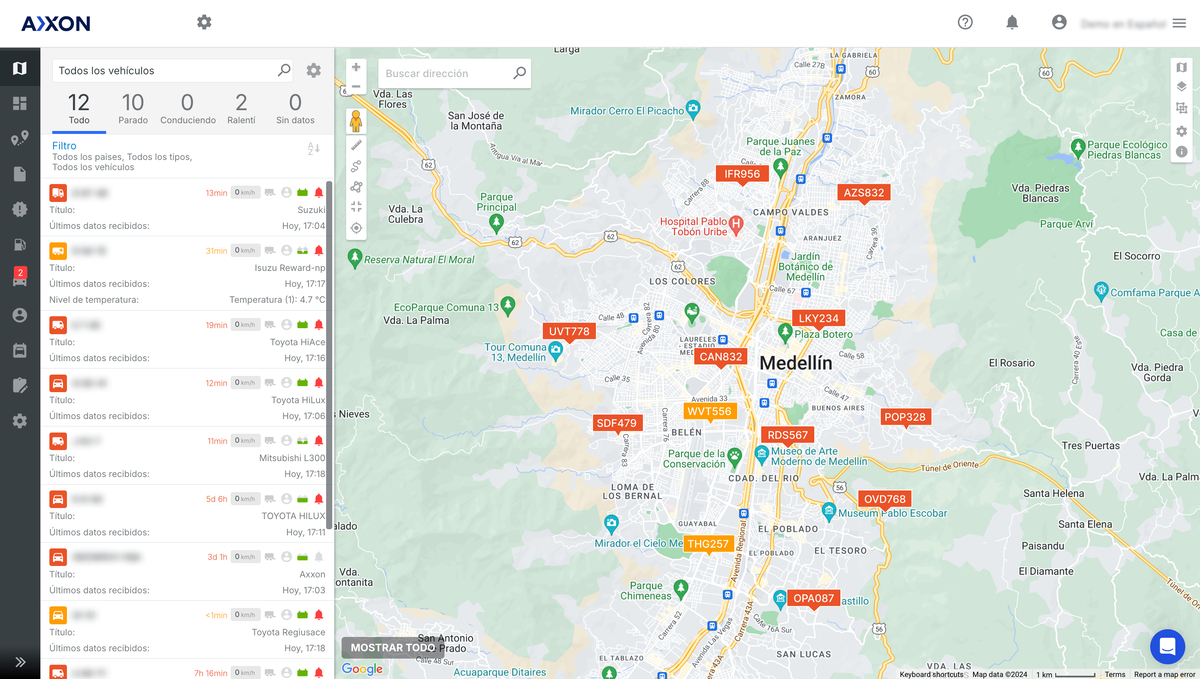
Task: Select the ruler measure tool
Action: pyautogui.click(x=356, y=144)
